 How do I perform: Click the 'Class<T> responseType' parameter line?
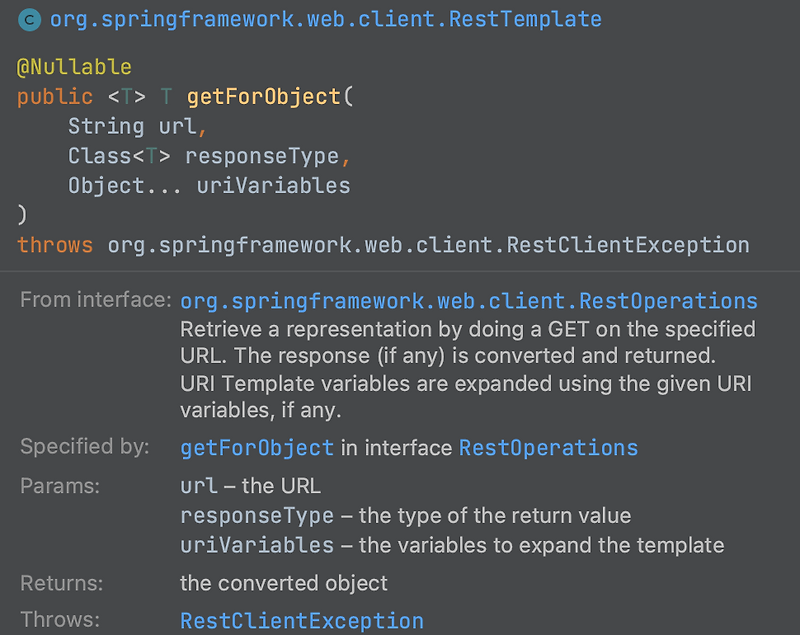coord(209,156)
